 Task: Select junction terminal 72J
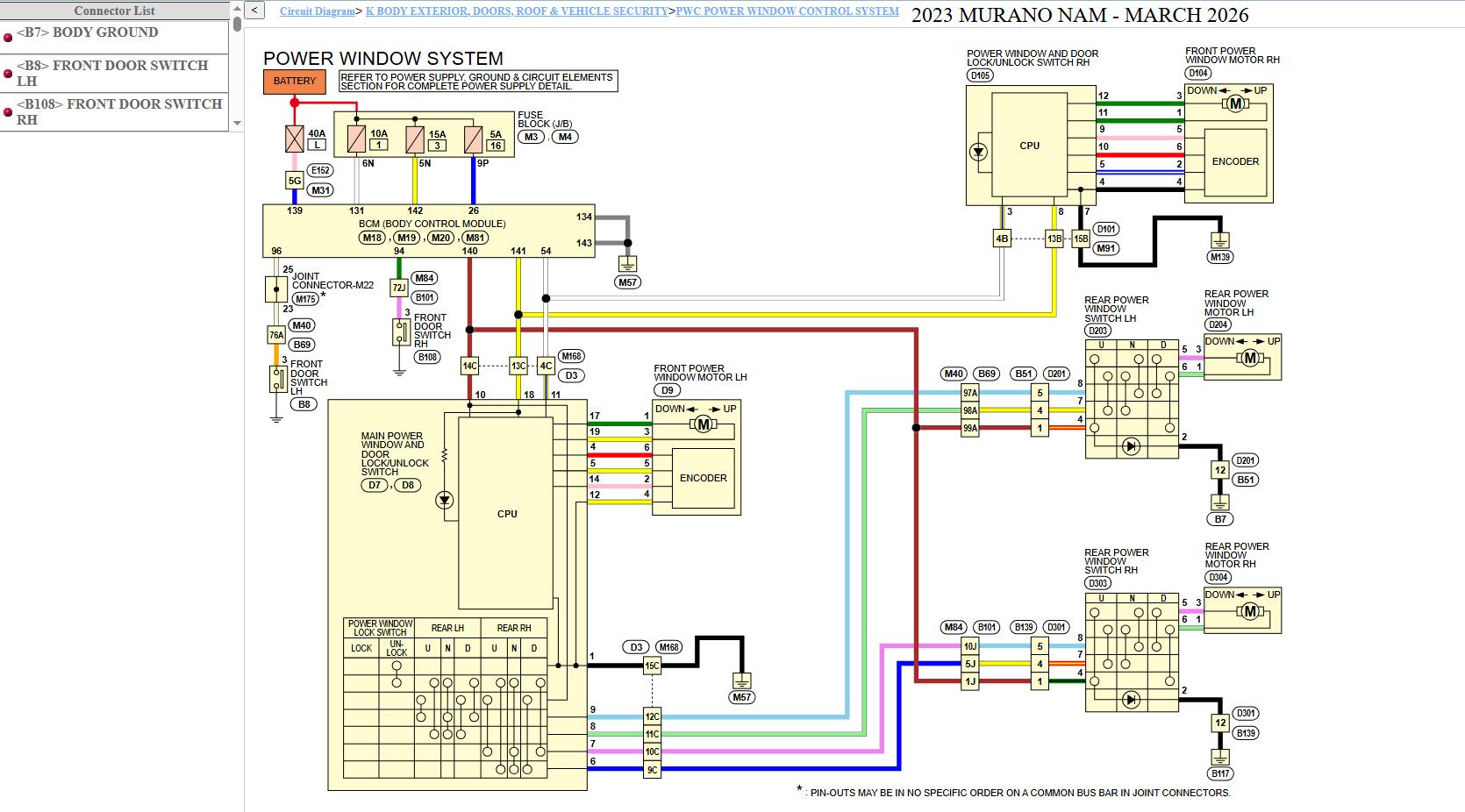(x=399, y=288)
